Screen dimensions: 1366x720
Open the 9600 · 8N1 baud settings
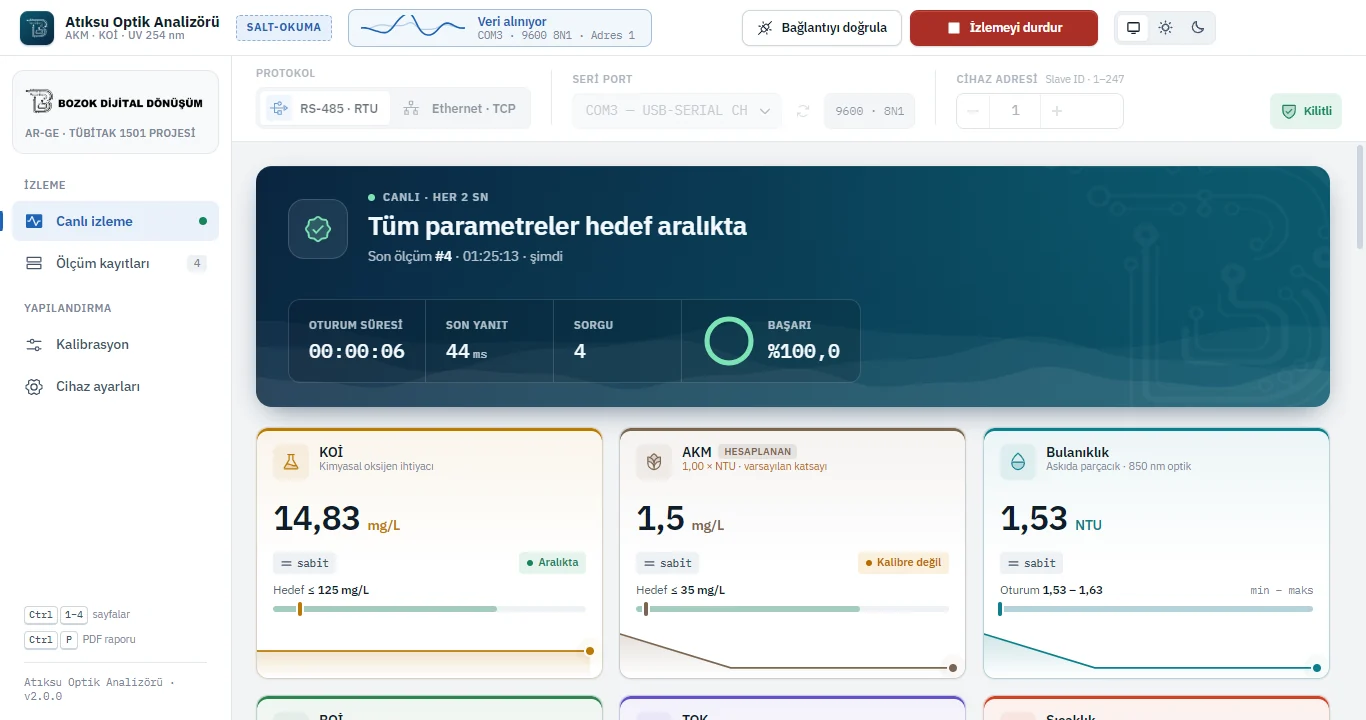pyautogui.click(x=869, y=111)
